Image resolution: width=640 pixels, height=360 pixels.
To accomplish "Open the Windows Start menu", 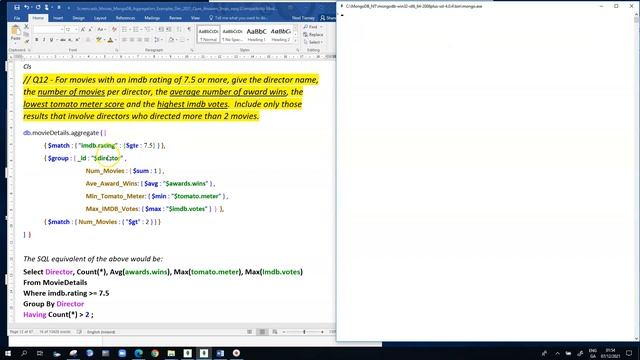I will pyautogui.click(x=7, y=353).
